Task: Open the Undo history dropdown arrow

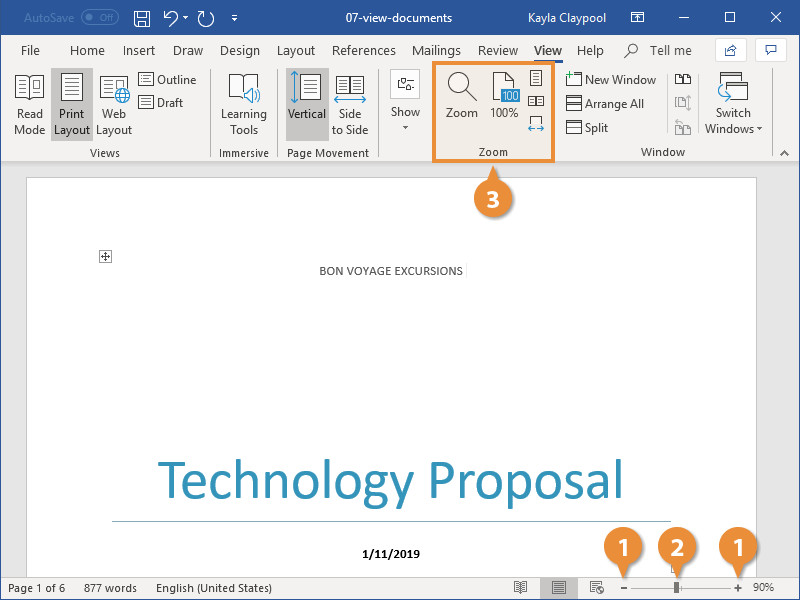Action: (x=186, y=18)
